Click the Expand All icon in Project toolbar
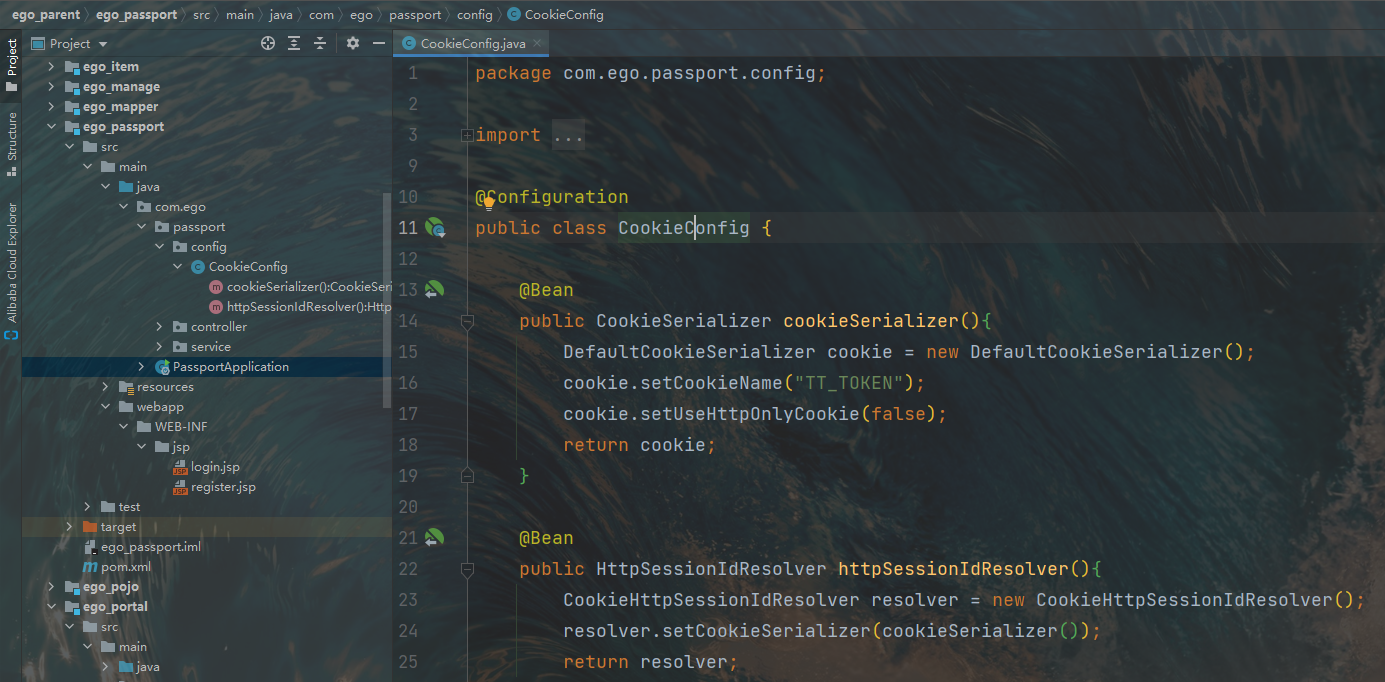The image size is (1385, 682). pos(294,43)
